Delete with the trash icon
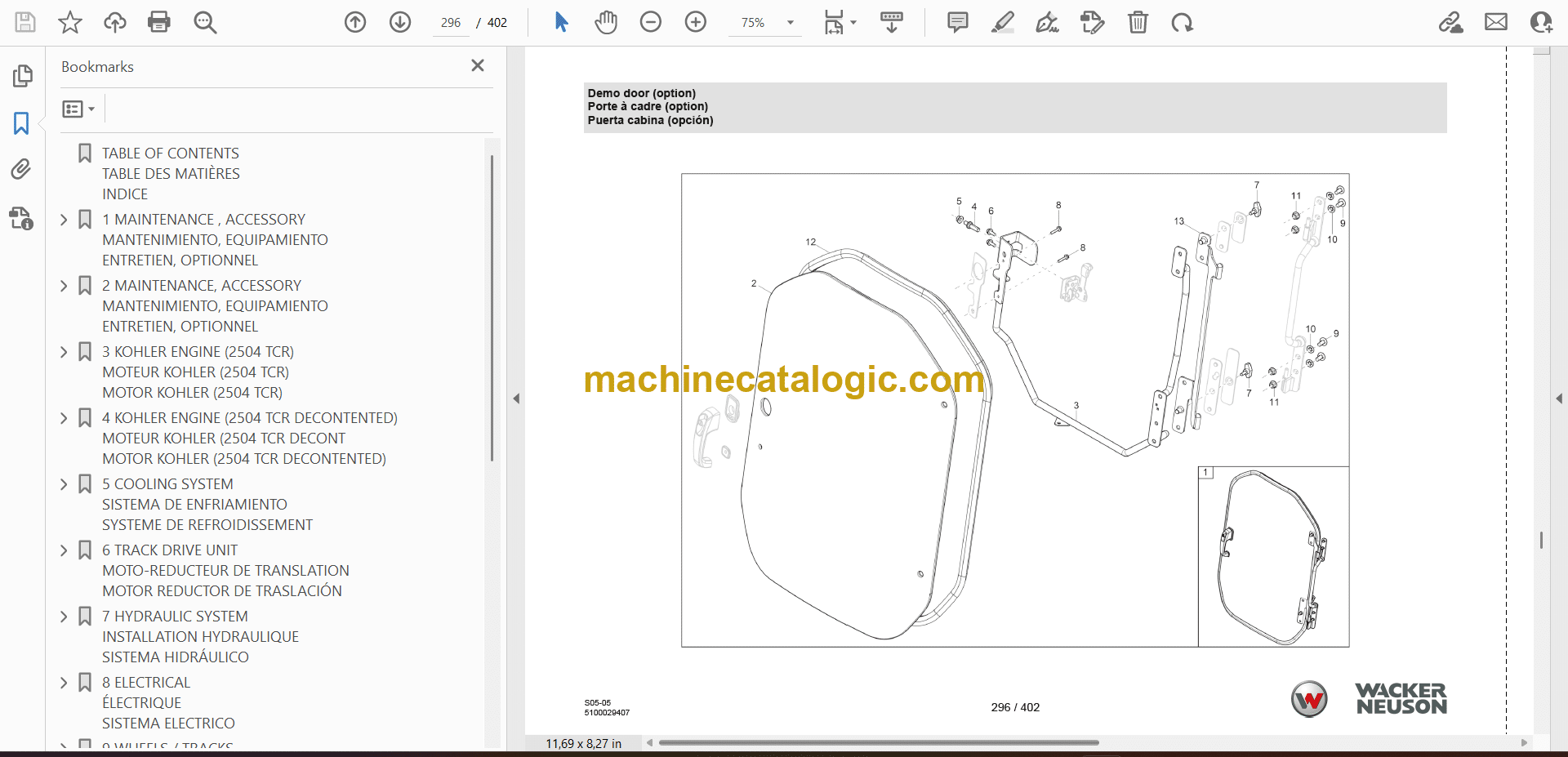The width and height of the screenshot is (1568, 757). tap(1138, 22)
